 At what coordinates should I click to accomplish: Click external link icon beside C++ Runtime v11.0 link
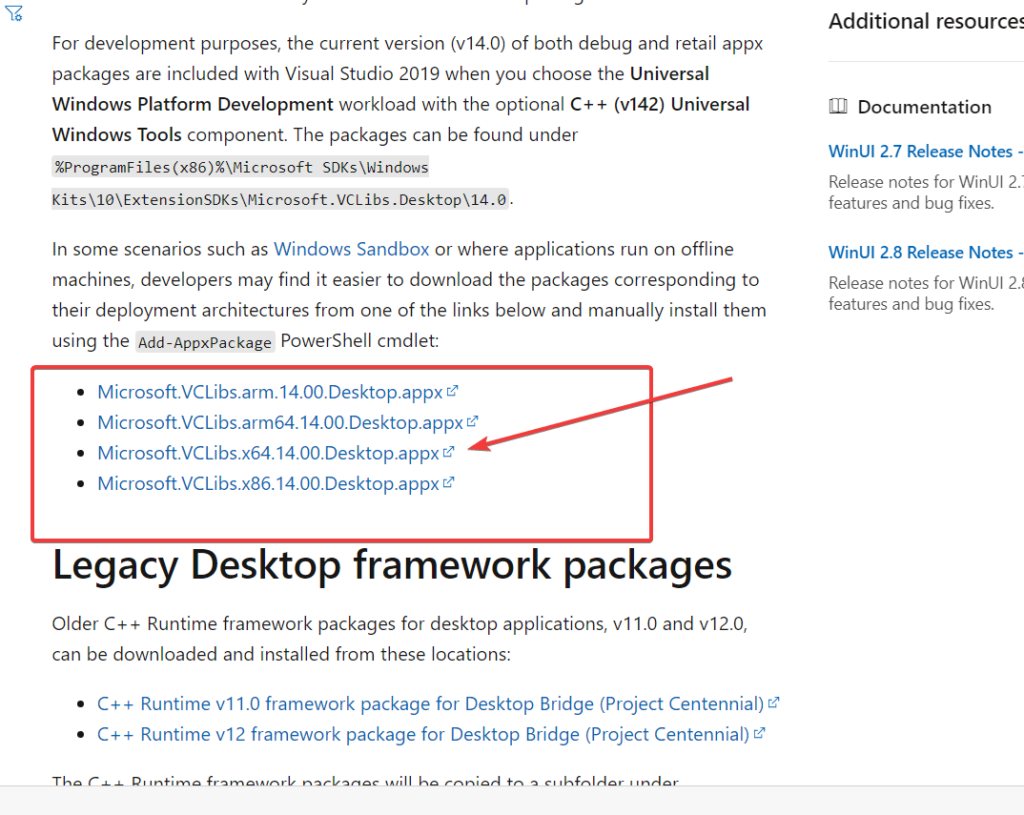[775, 702]
